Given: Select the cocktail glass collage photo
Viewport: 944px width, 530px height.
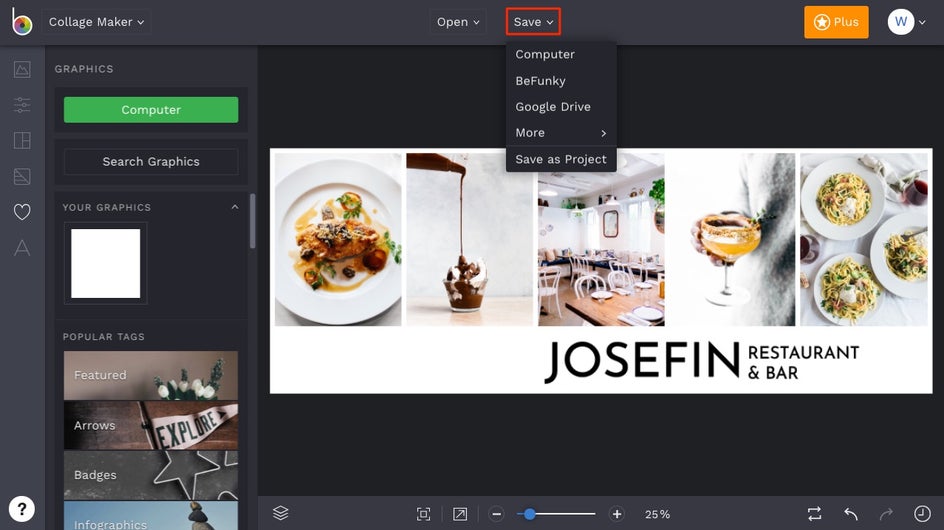Looking at the screenshot, I should tap(732, 240).
